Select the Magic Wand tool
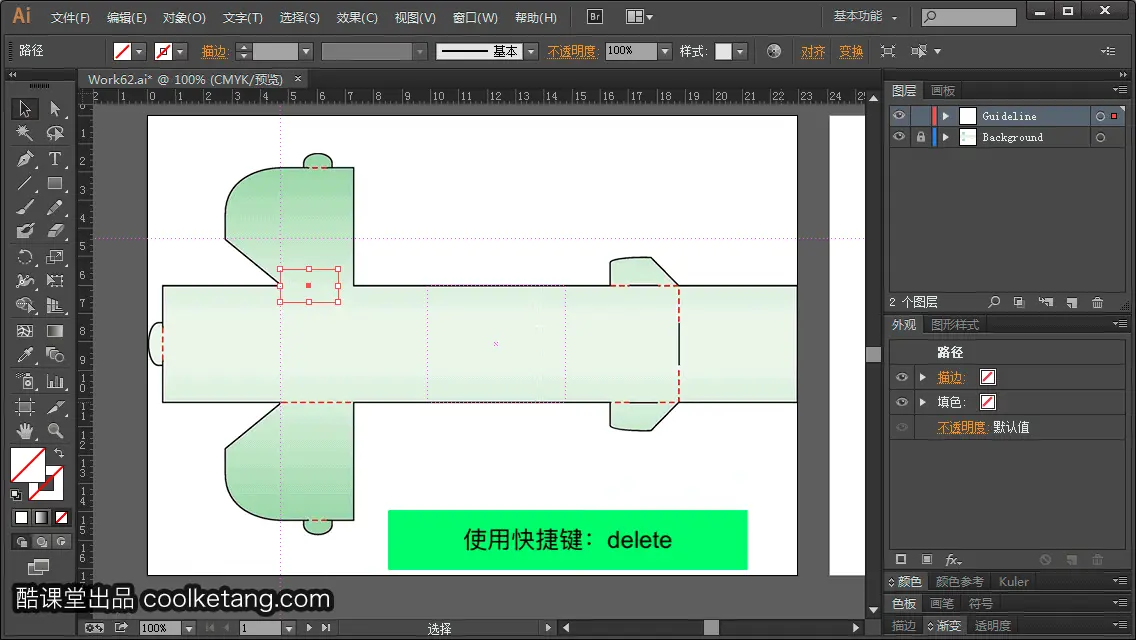Image resolution: width=1136 pixels, height=640 pixels. 25,133
